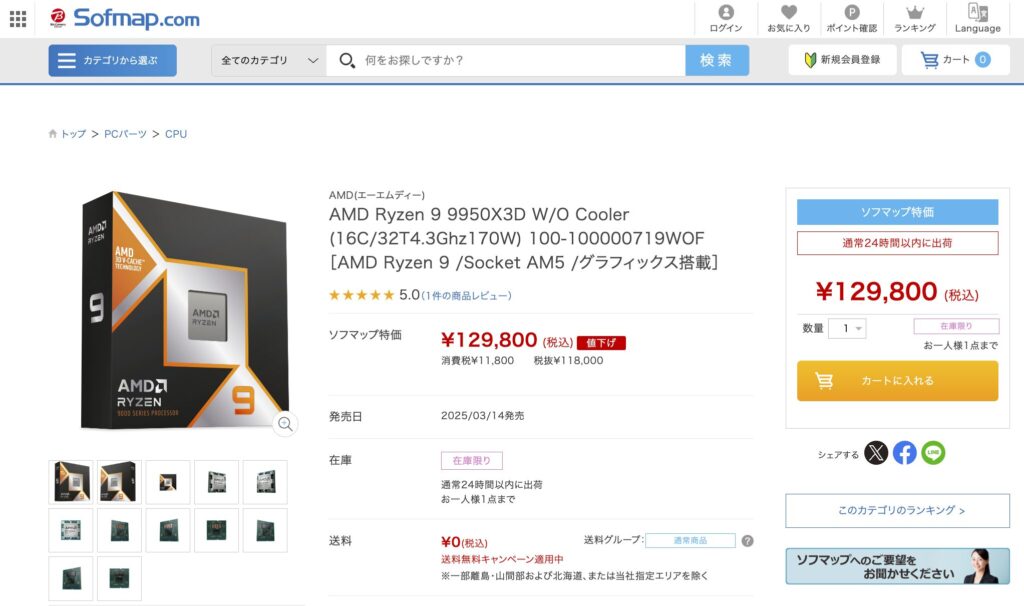
Task: Select the third thumbnail in the first gallery row
Action: 168,482
